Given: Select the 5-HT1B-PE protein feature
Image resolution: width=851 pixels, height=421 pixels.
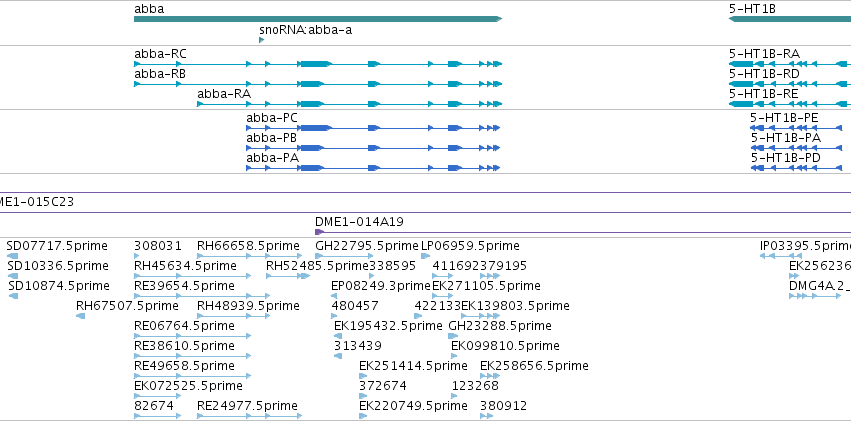Looking at the screenshot, I should [796, 128].
